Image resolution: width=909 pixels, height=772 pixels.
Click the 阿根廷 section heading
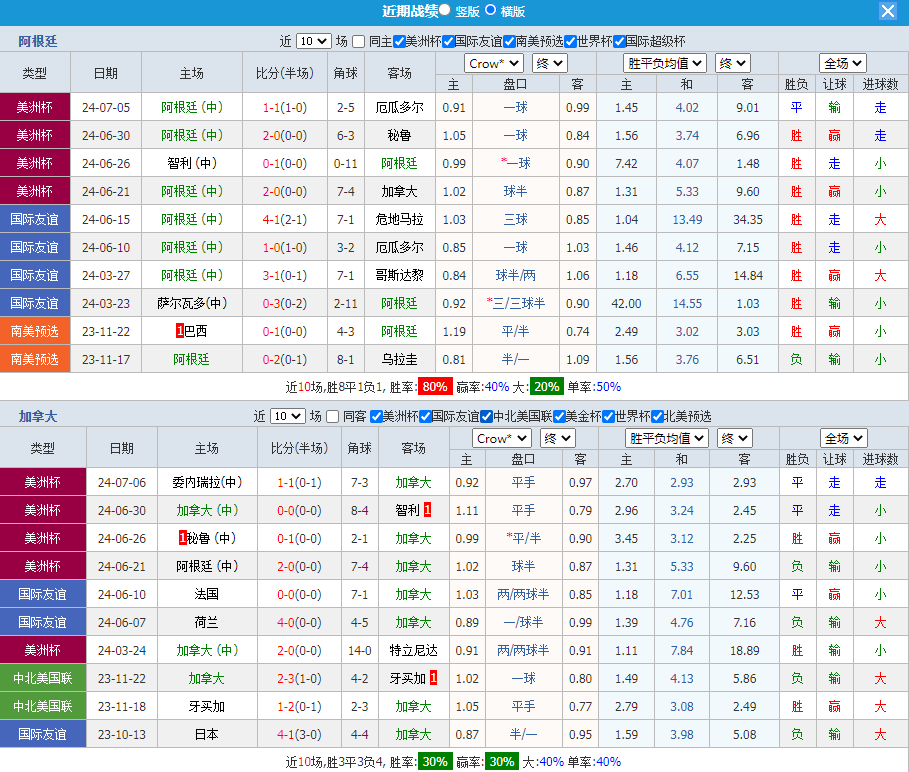click(38, 41)
